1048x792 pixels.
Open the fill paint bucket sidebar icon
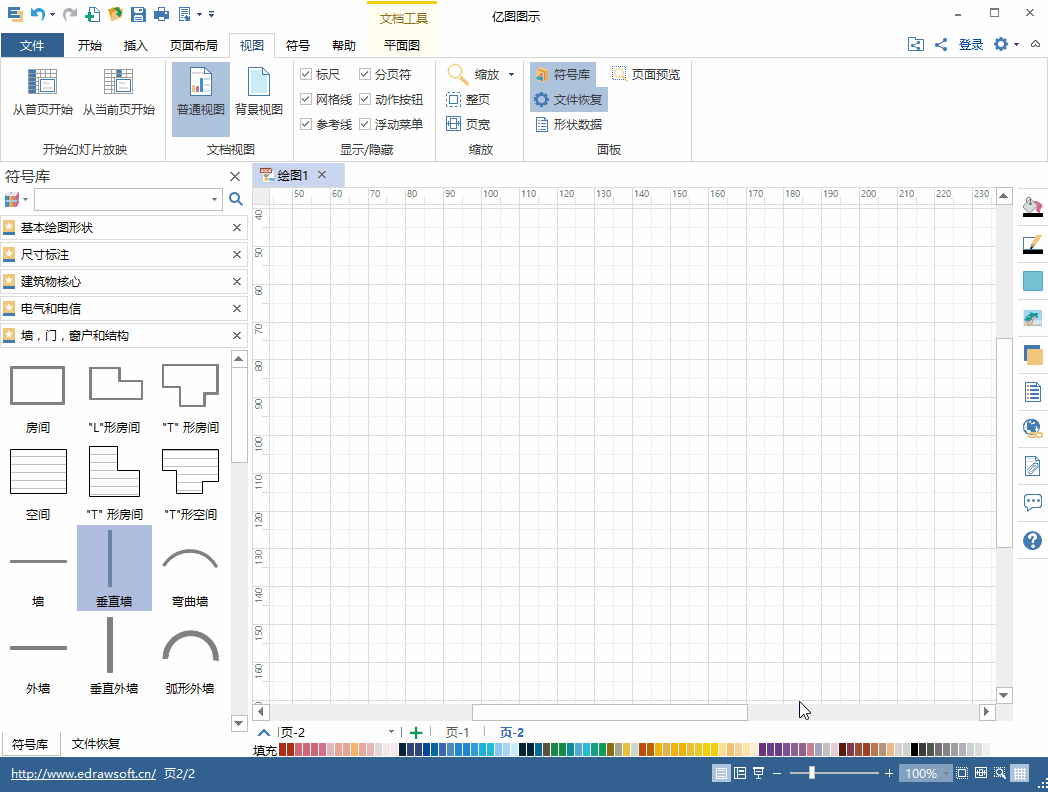pyautogui.click(x=1033, y=206)
